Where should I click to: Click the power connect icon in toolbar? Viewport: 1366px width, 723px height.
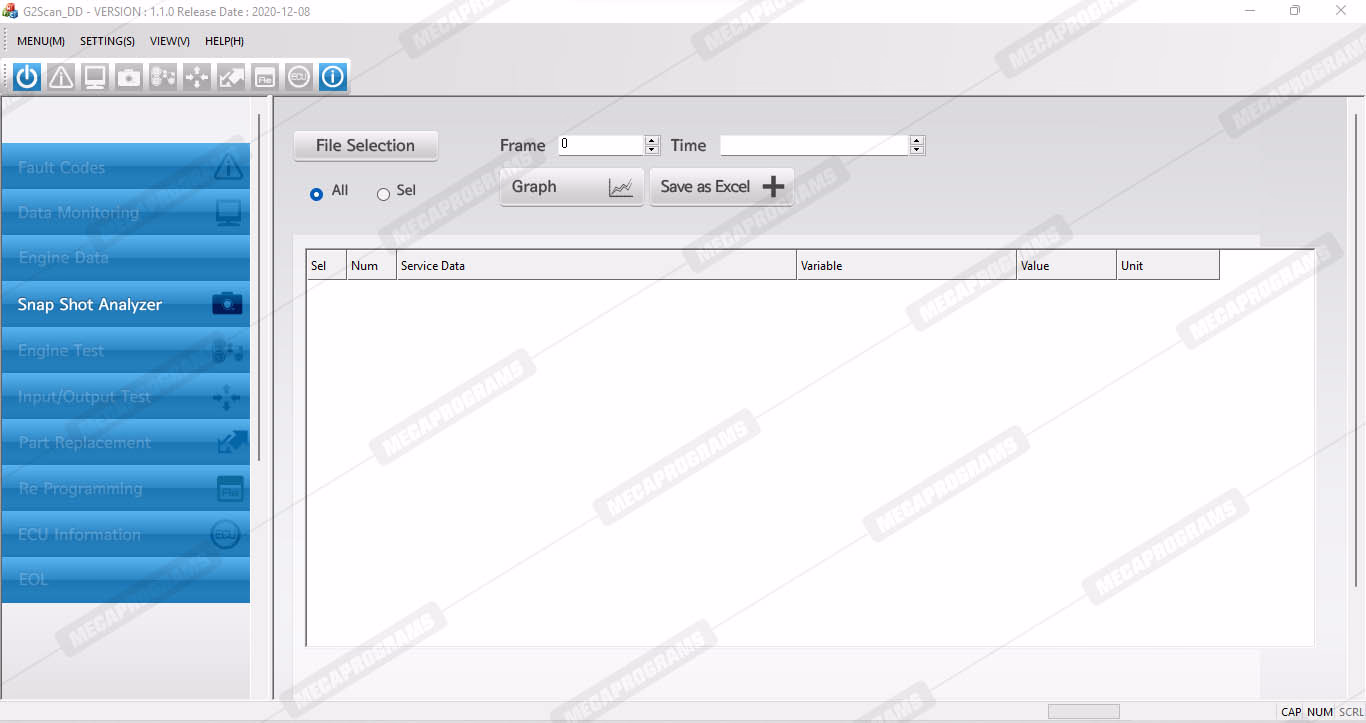[x=27, y=77]
